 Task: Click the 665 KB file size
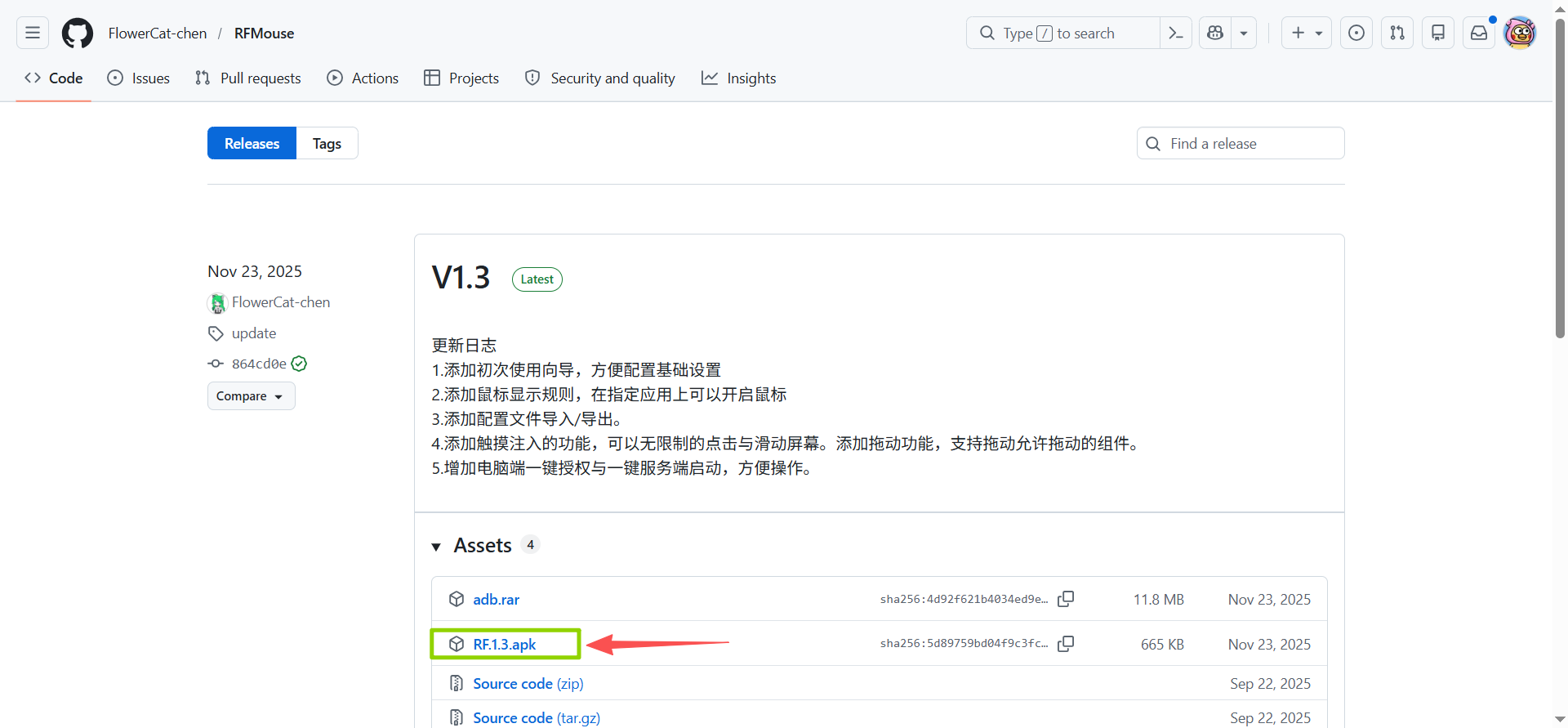point(1162,645)
